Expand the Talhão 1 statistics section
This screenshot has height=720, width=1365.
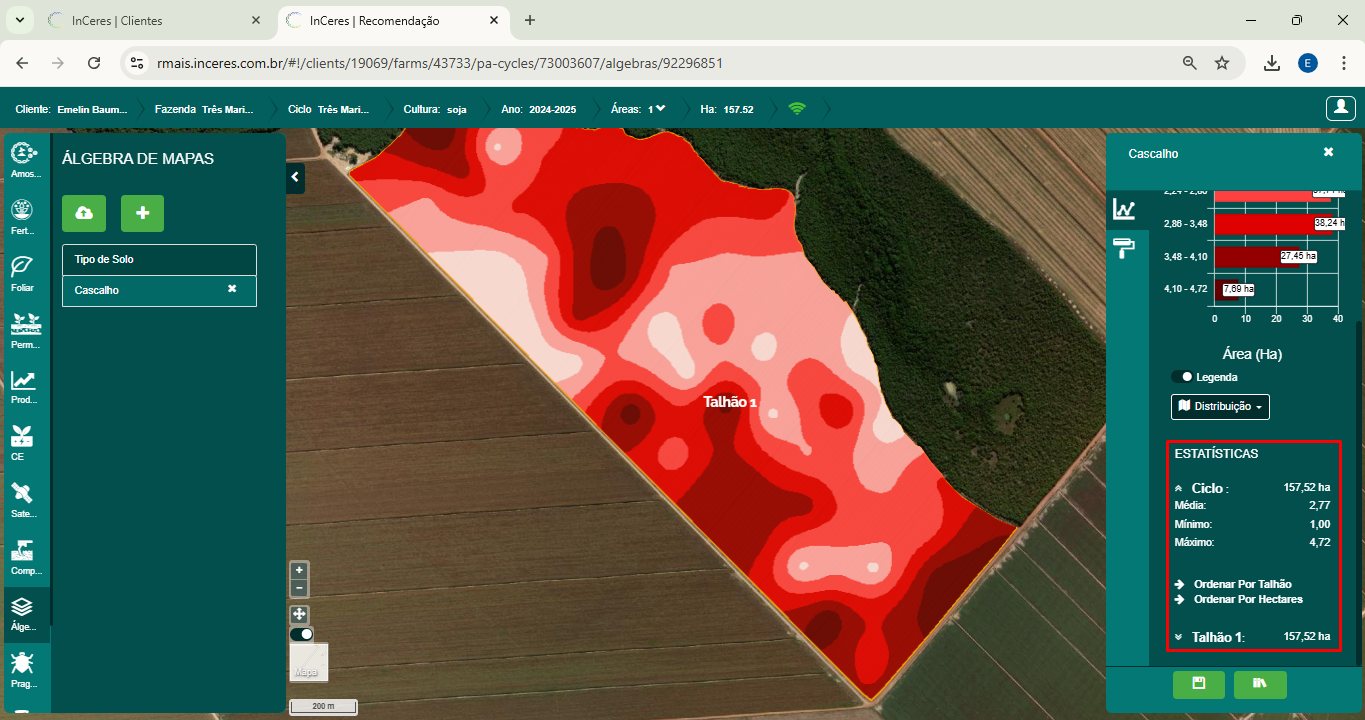pos(1178,637)
